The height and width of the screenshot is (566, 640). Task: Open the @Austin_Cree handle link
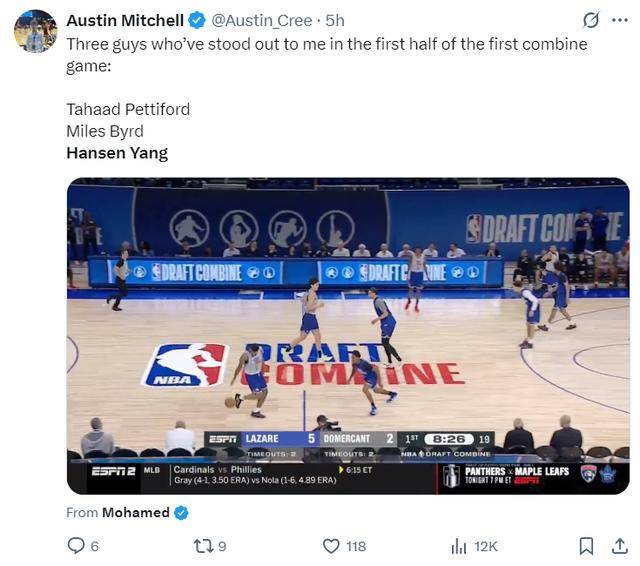click(x=262, y=20)
